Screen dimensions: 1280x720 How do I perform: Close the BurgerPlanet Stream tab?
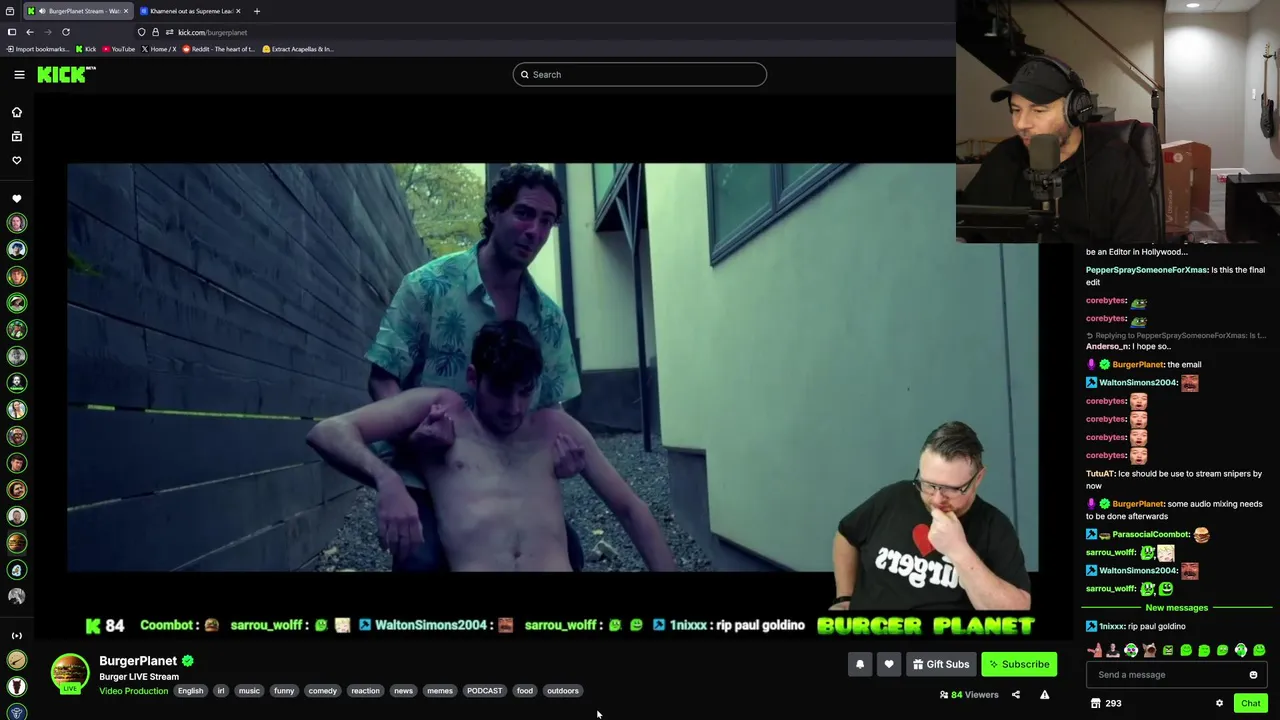(126, 11)
